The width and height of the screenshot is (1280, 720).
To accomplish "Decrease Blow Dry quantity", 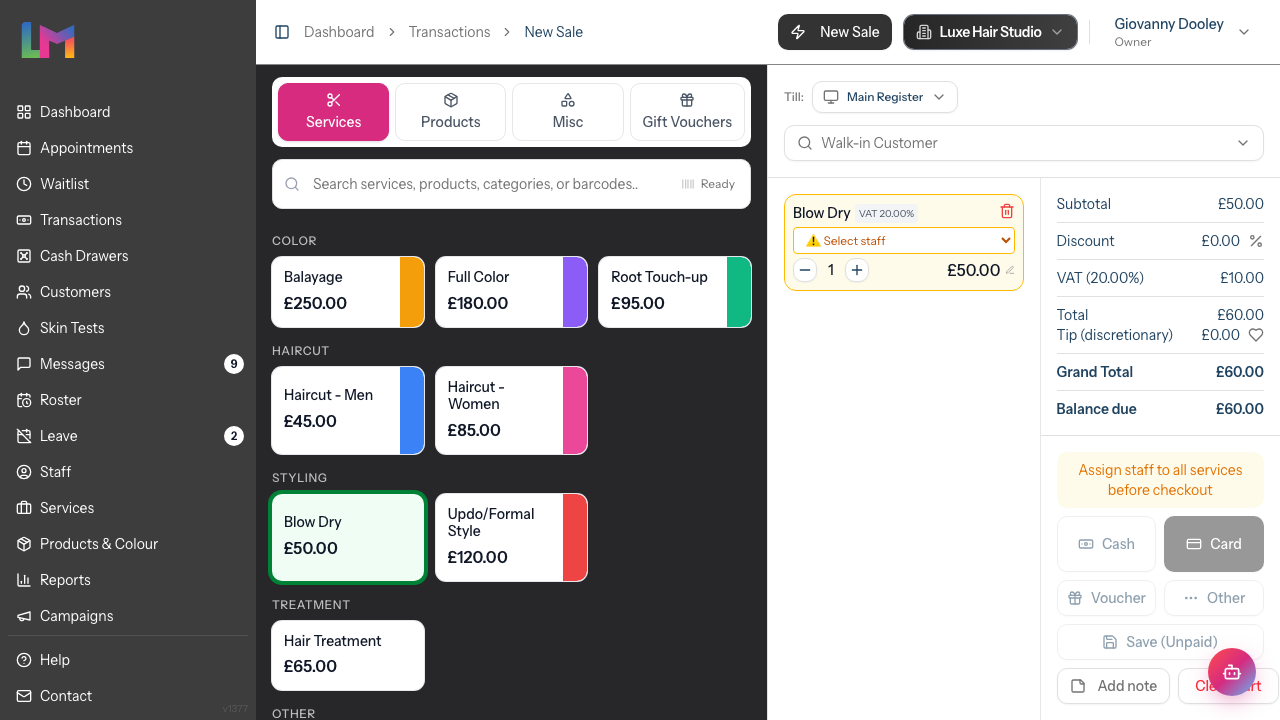I will coord(805,270).
